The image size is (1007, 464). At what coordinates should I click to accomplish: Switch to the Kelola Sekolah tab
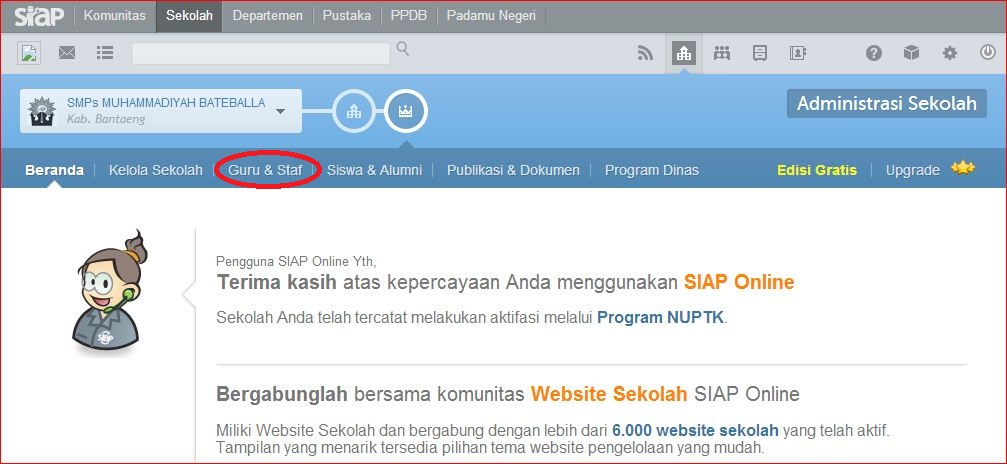tap(155, 170)
